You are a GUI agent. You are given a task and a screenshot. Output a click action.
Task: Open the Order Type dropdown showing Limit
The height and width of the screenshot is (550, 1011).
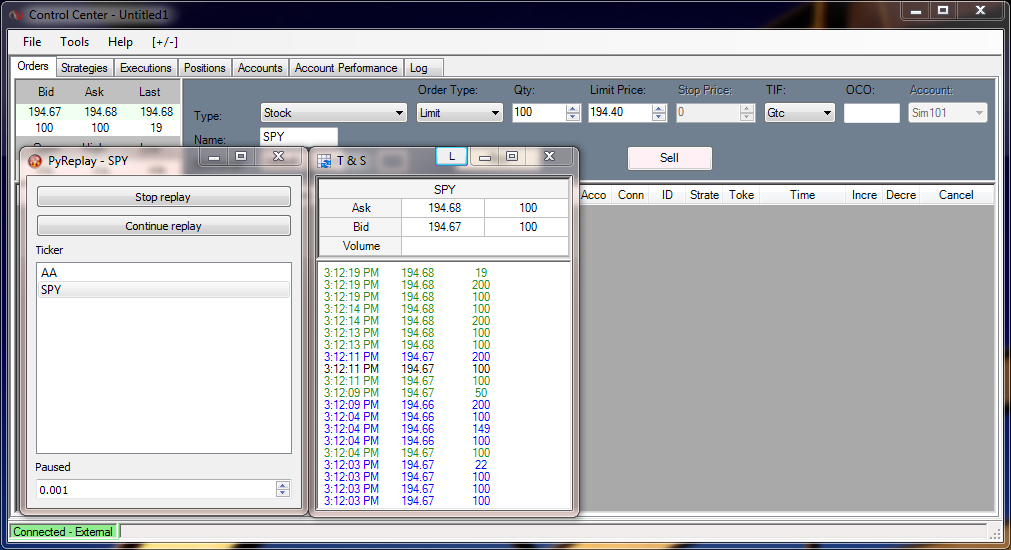[x=459, y=113]
